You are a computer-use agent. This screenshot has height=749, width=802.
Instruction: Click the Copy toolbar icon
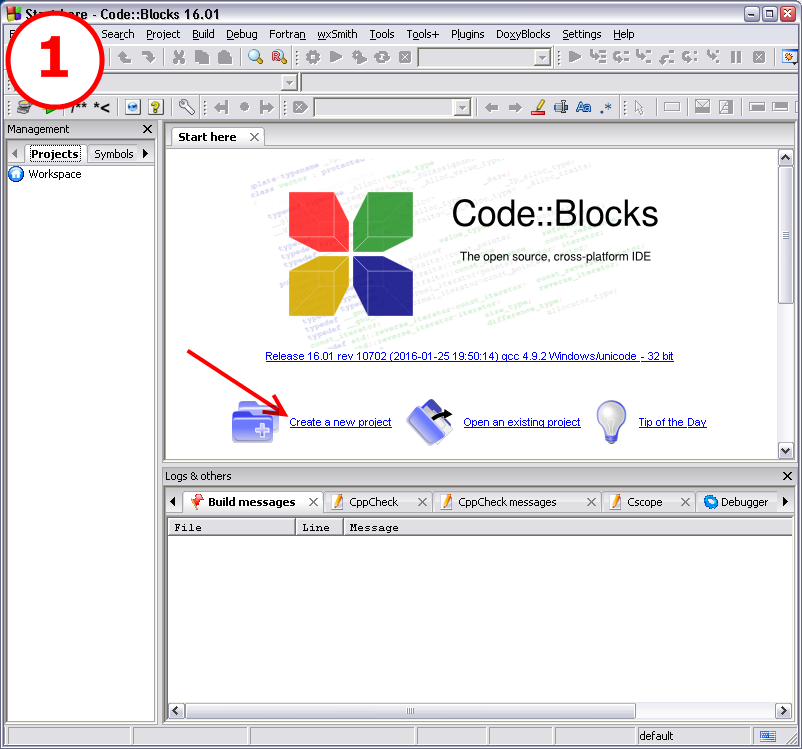tap(202, 57)
